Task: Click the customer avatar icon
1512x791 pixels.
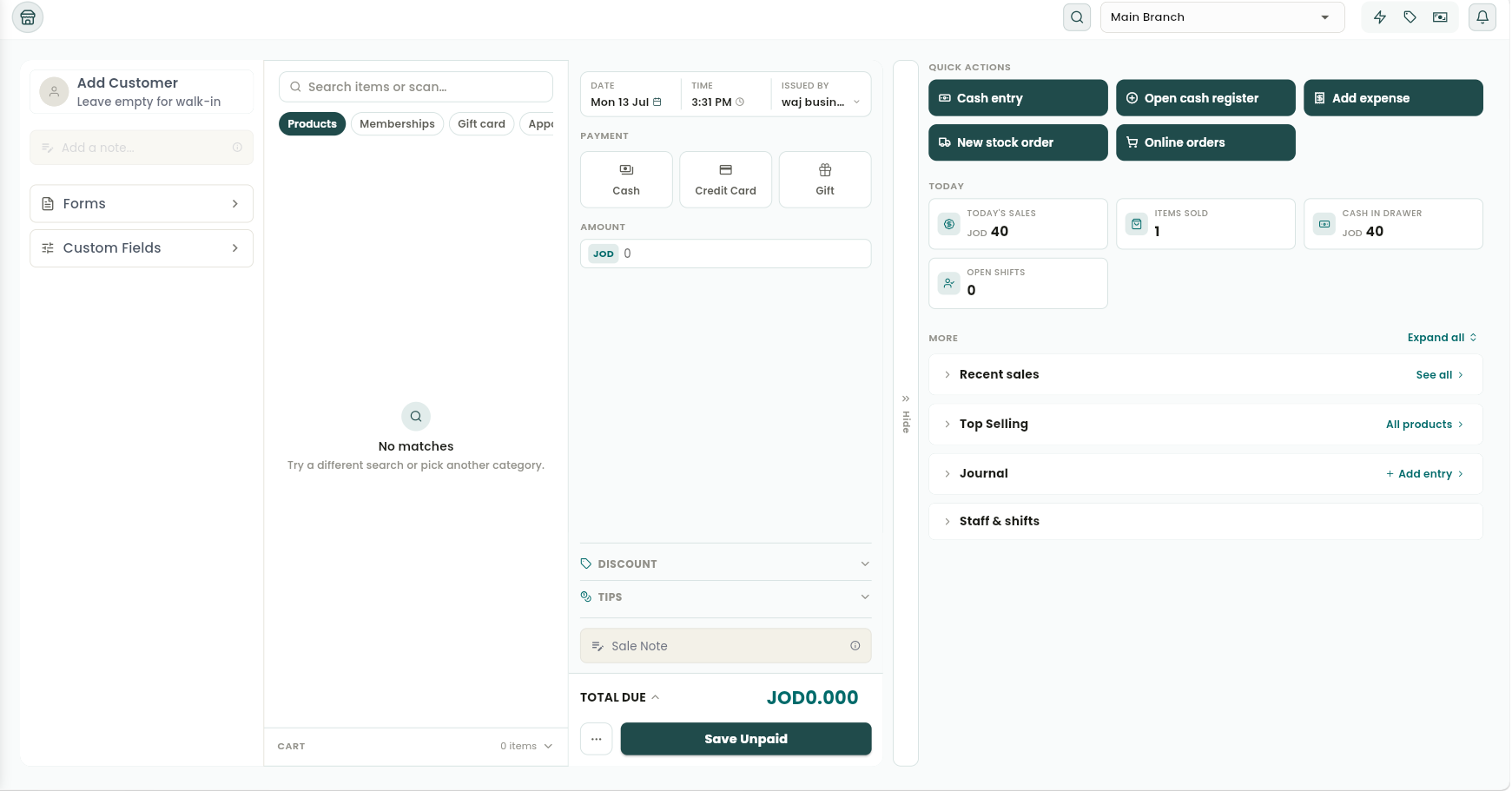Action: 54,91
